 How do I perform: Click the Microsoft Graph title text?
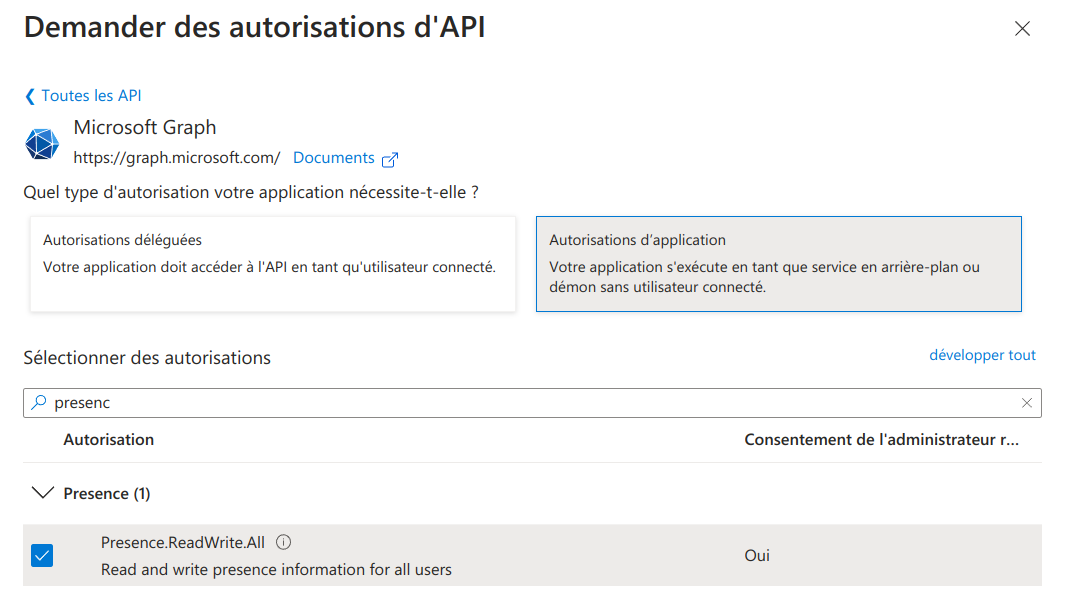(145, 127)
